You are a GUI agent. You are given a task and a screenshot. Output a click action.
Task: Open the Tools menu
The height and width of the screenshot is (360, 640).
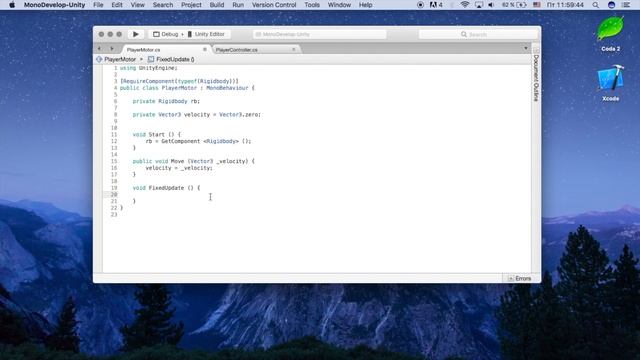click(x=312, y=5)
